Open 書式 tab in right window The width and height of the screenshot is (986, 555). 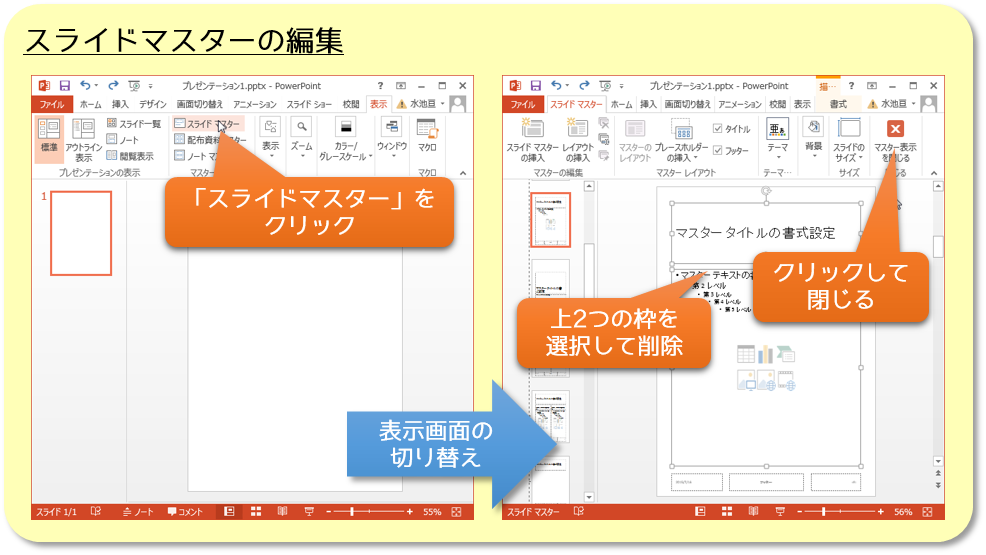point(838,104)
